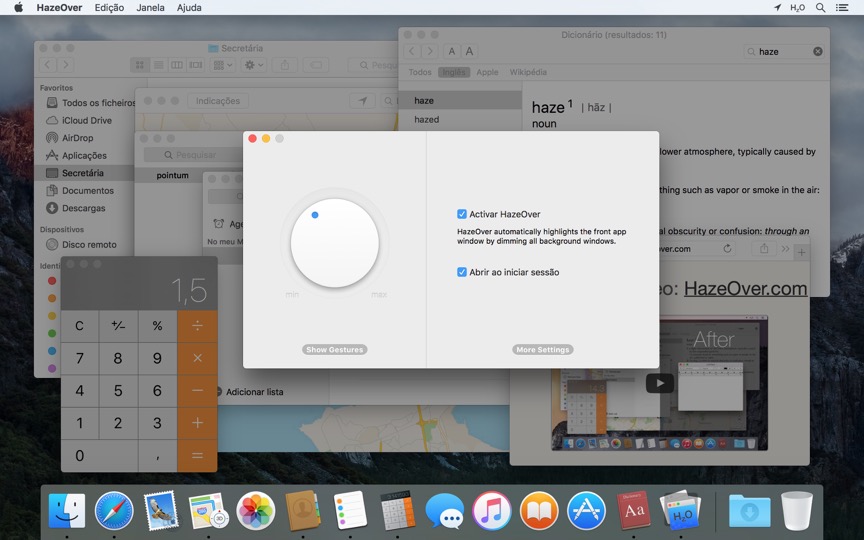Open Contacts book in the Dock
This screenshot has width=864, height=540.
coord(303,511)
